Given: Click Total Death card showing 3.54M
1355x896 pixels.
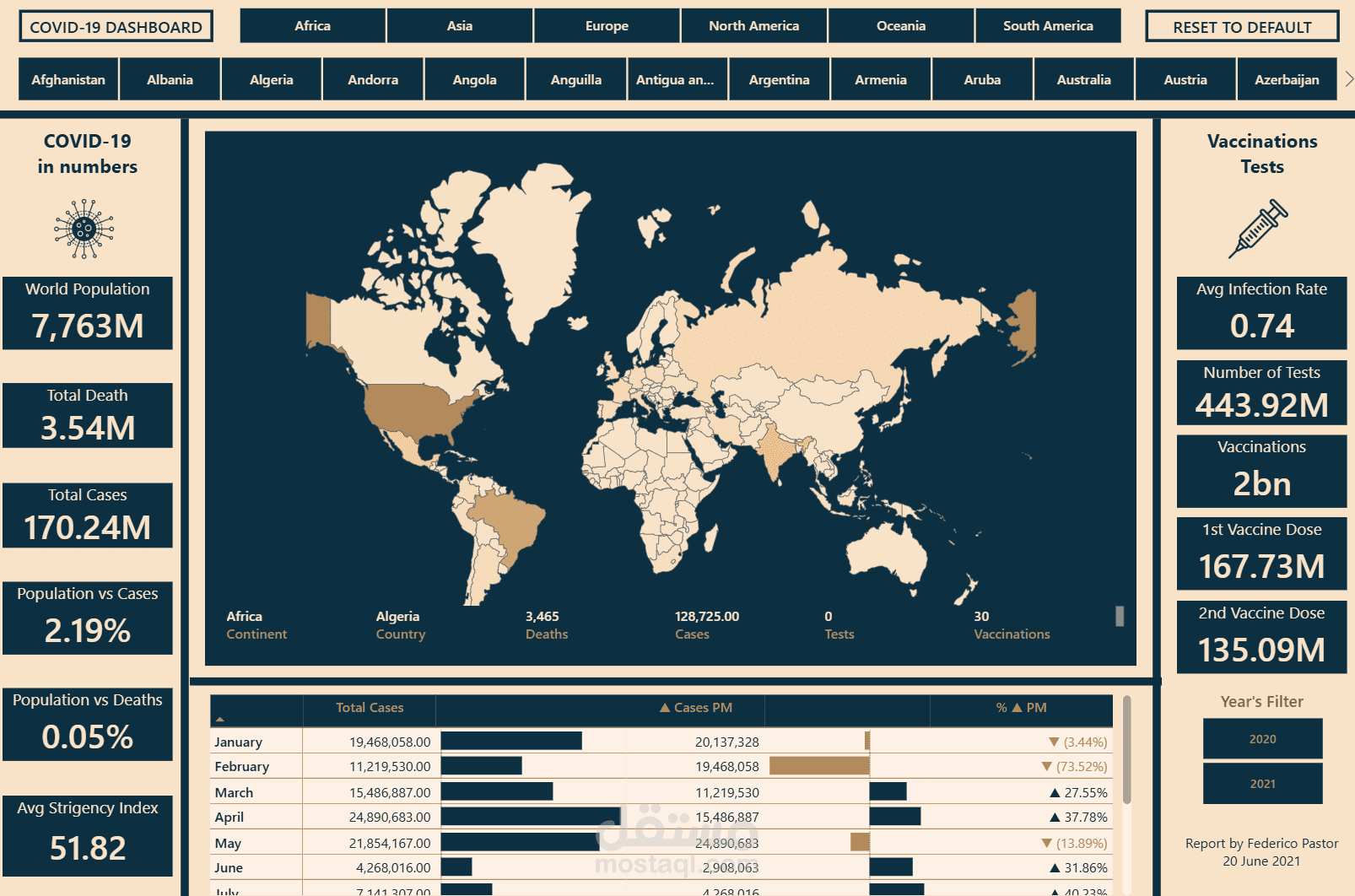Looking at the screenshot, I should click(88, 415).
